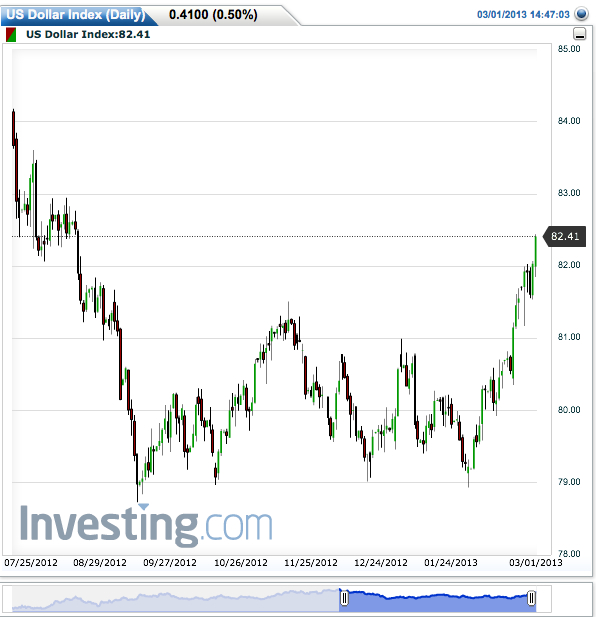Screen dimensions: 596x617
Task: Select the US Dollar Index (Daily) tab
Action: (76, 15)
